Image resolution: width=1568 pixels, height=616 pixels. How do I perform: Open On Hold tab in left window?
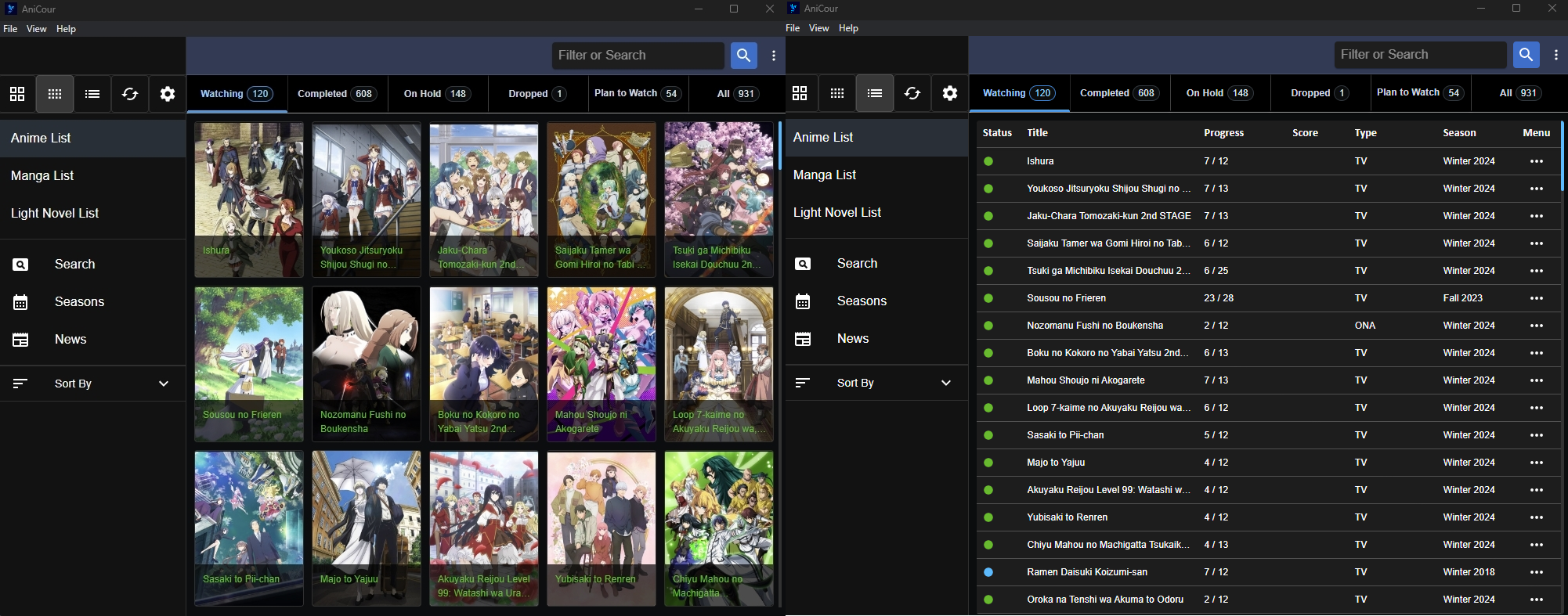(436, 94)
